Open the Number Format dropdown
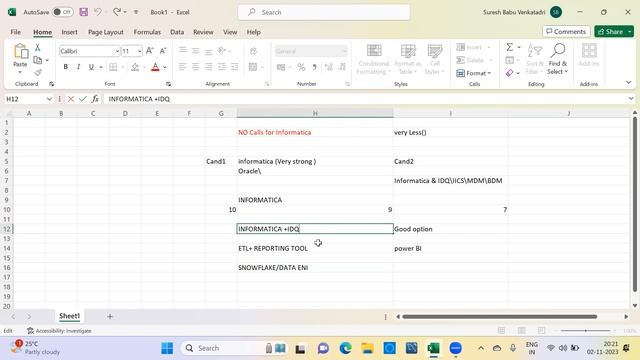Image resolution: width=640 pixels, height=360 pixels. (x=344, y=51)
